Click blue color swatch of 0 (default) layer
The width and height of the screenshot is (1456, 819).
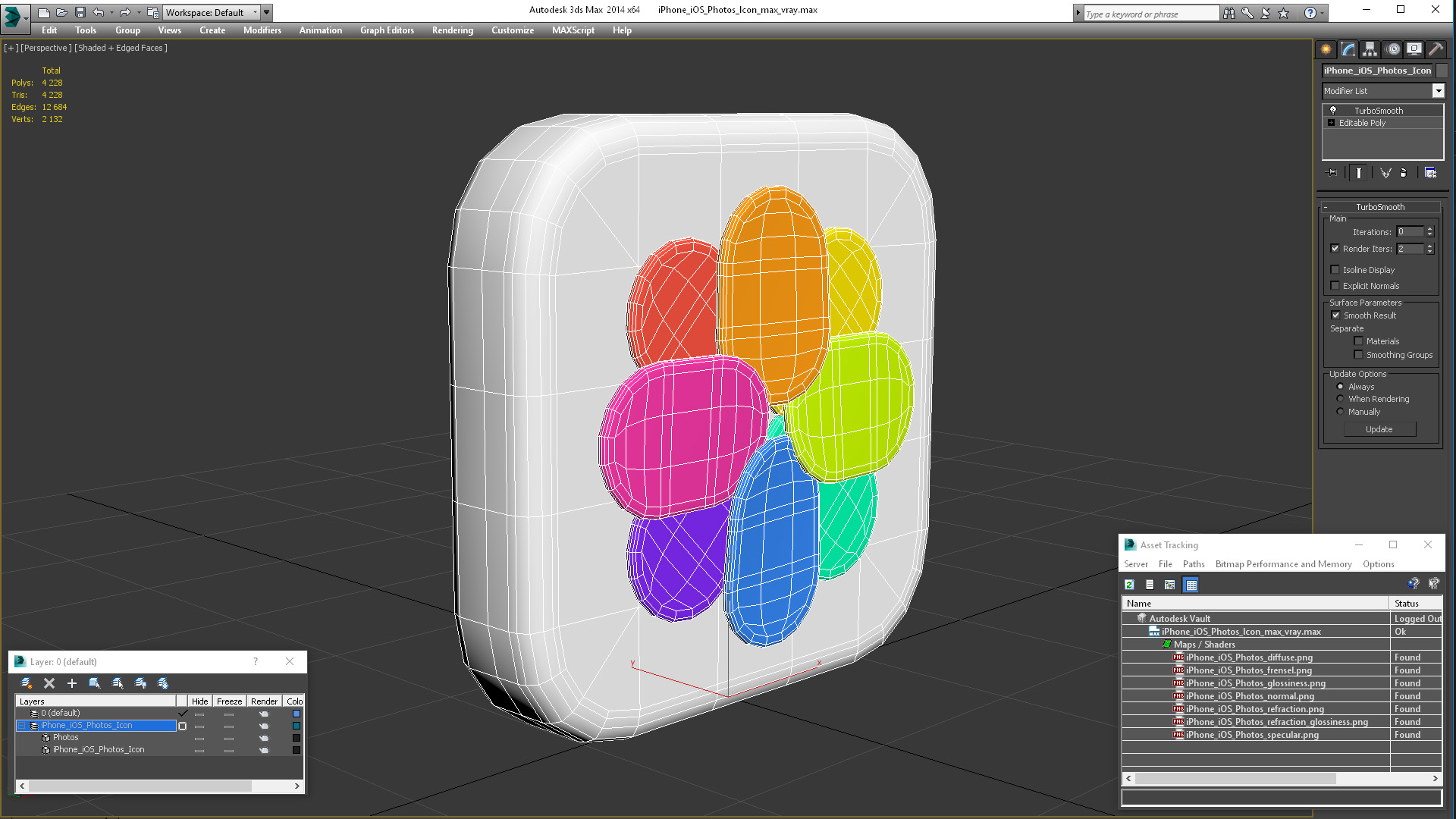point(297,714)
